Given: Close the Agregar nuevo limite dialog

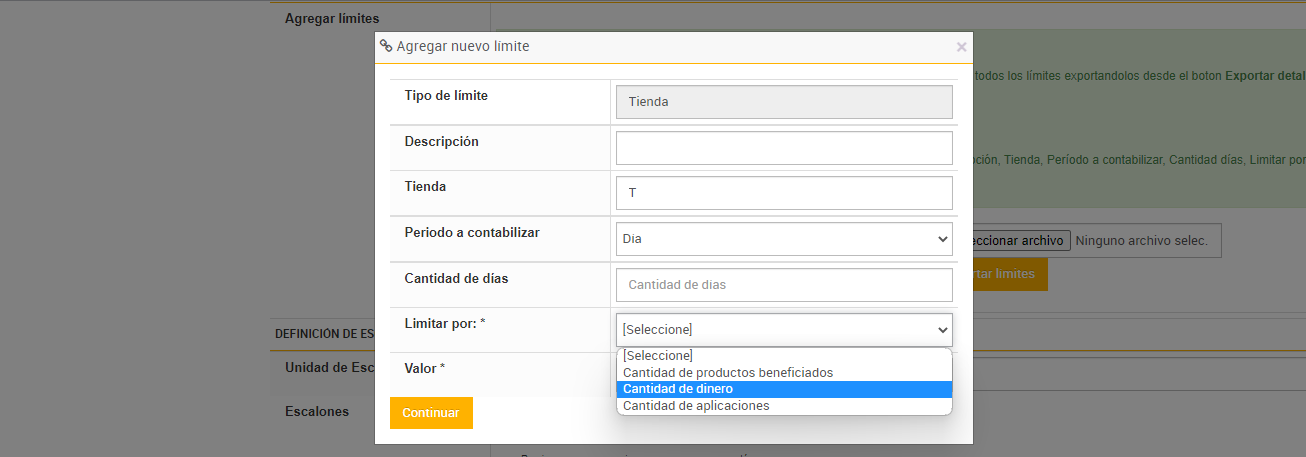Looking at the screenshot, I should (961, 47).
